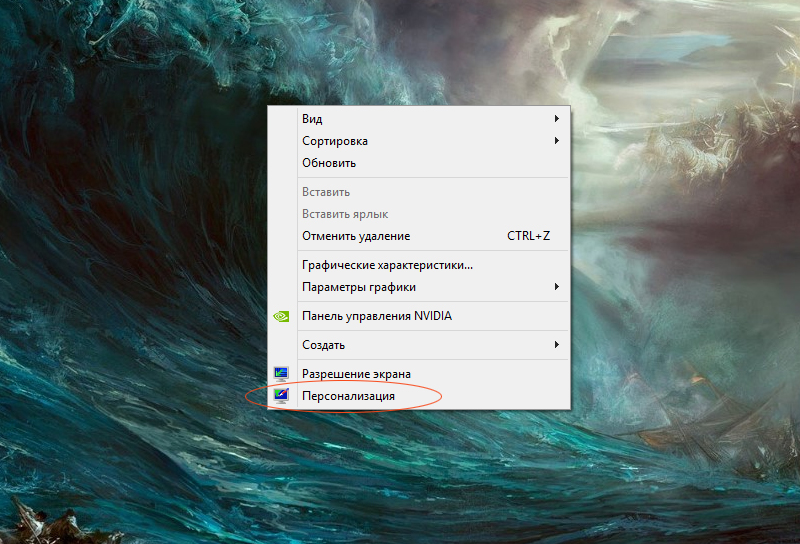Click the Персонализация monitor icon
This screenshot has width=800, height=544.
(281, 396)
